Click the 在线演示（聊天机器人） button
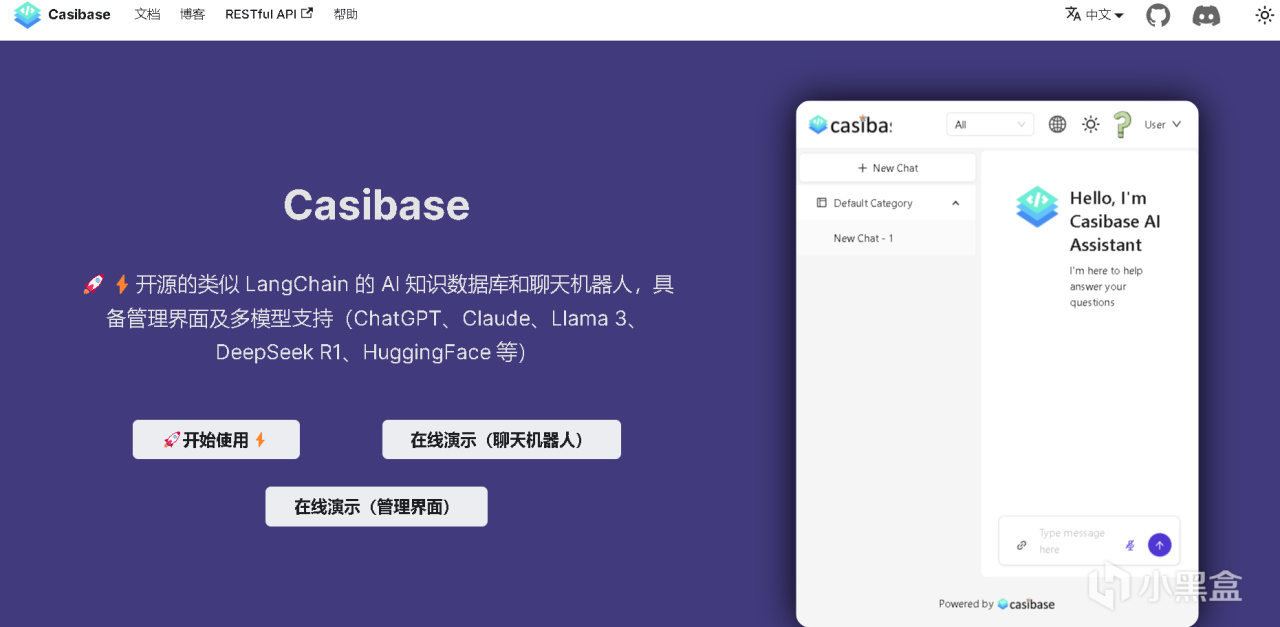 501,440
